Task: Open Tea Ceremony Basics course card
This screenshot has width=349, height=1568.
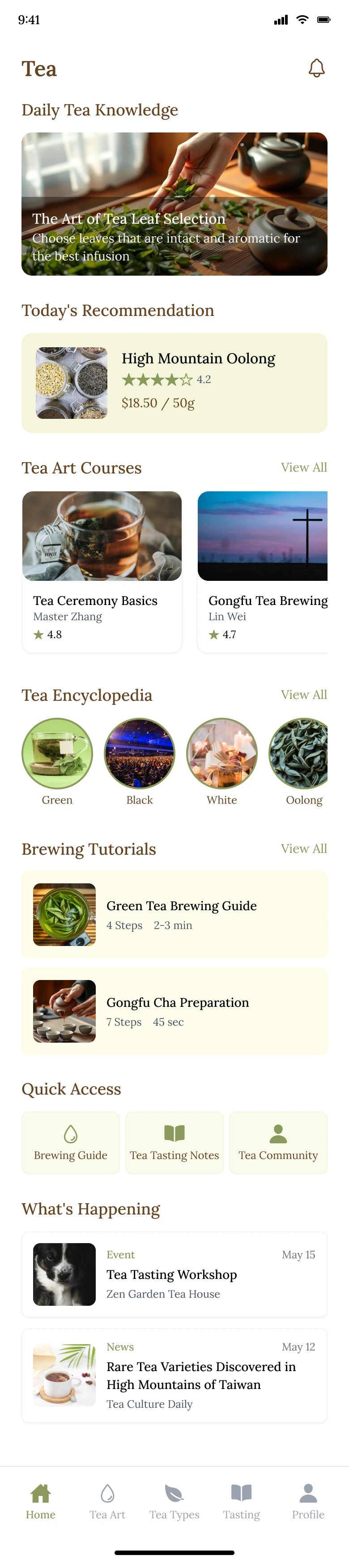Action: coord(102,571)
